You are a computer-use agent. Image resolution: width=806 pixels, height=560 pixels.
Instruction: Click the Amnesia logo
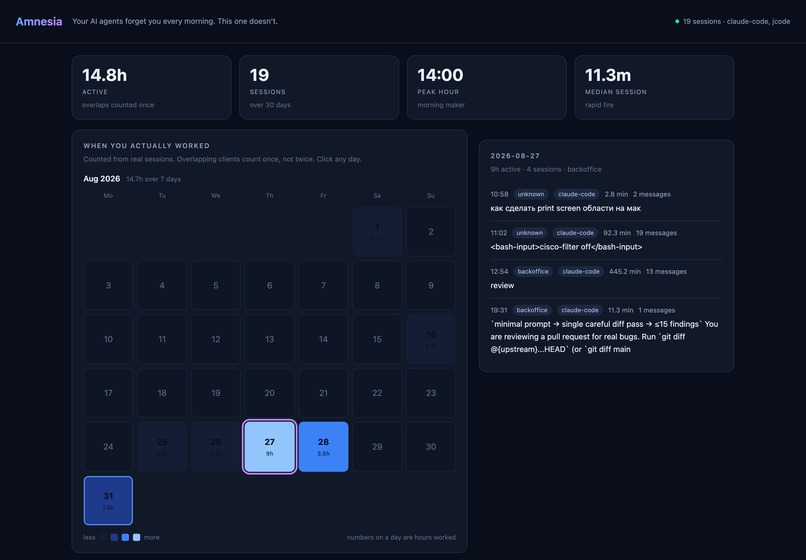[39, 22]
